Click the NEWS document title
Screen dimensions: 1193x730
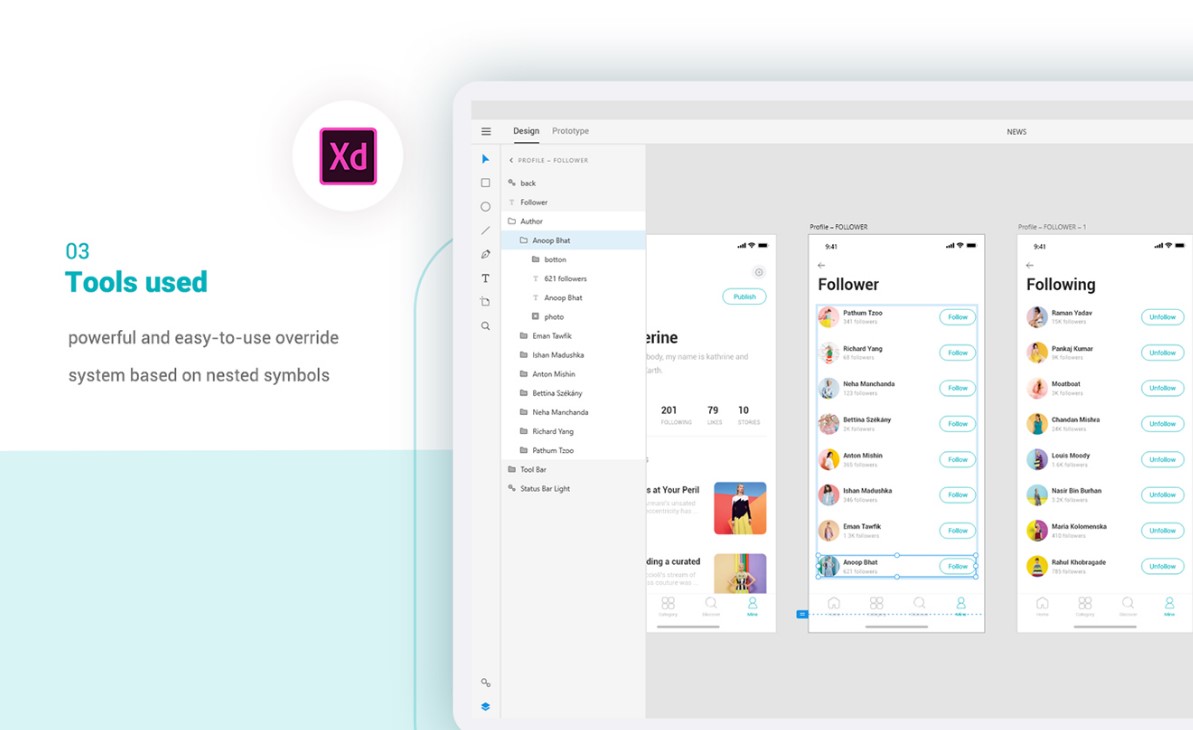1016,132
